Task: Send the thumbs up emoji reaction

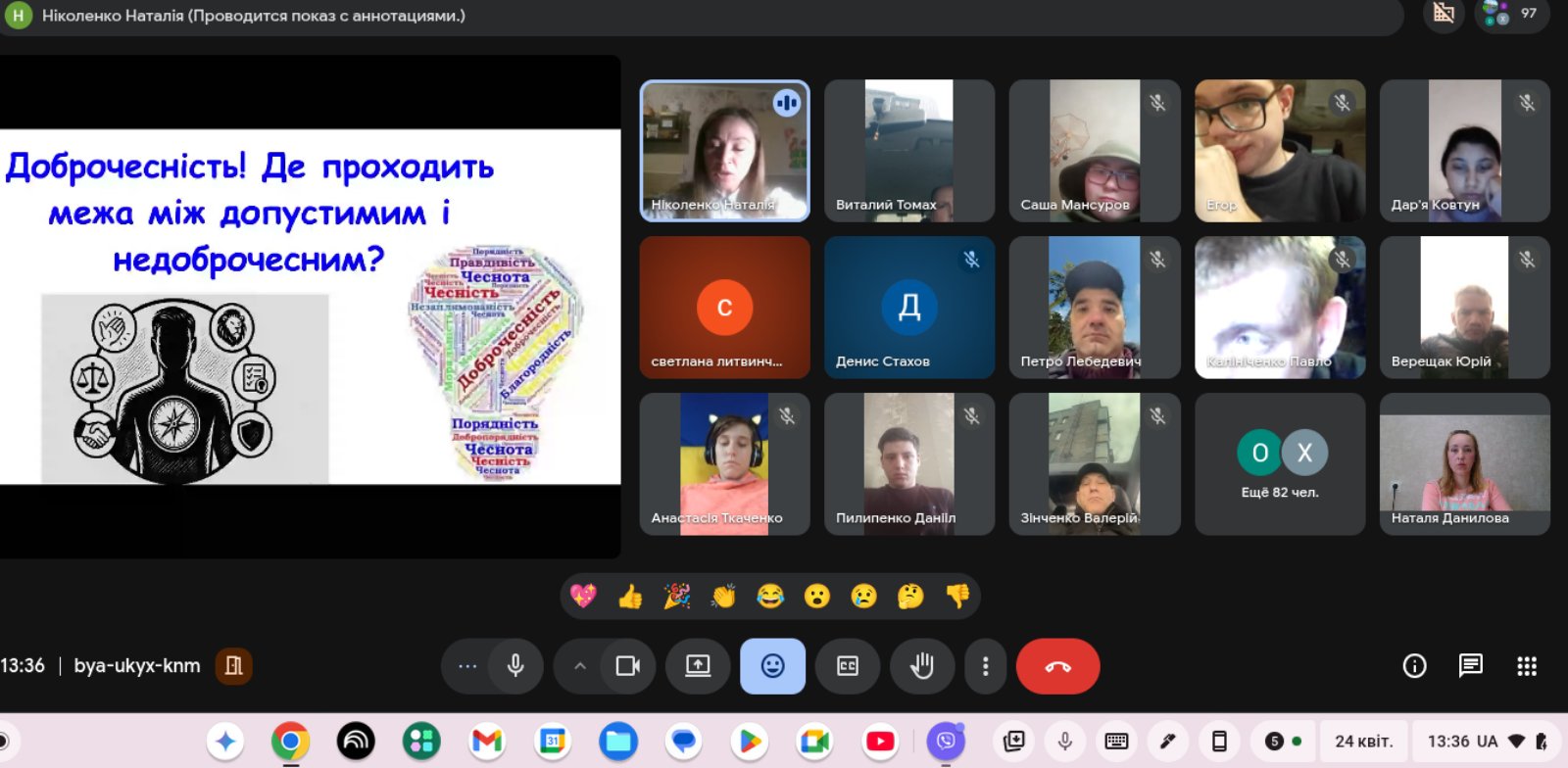Action: pyautogui.click(x=630, y=596)
